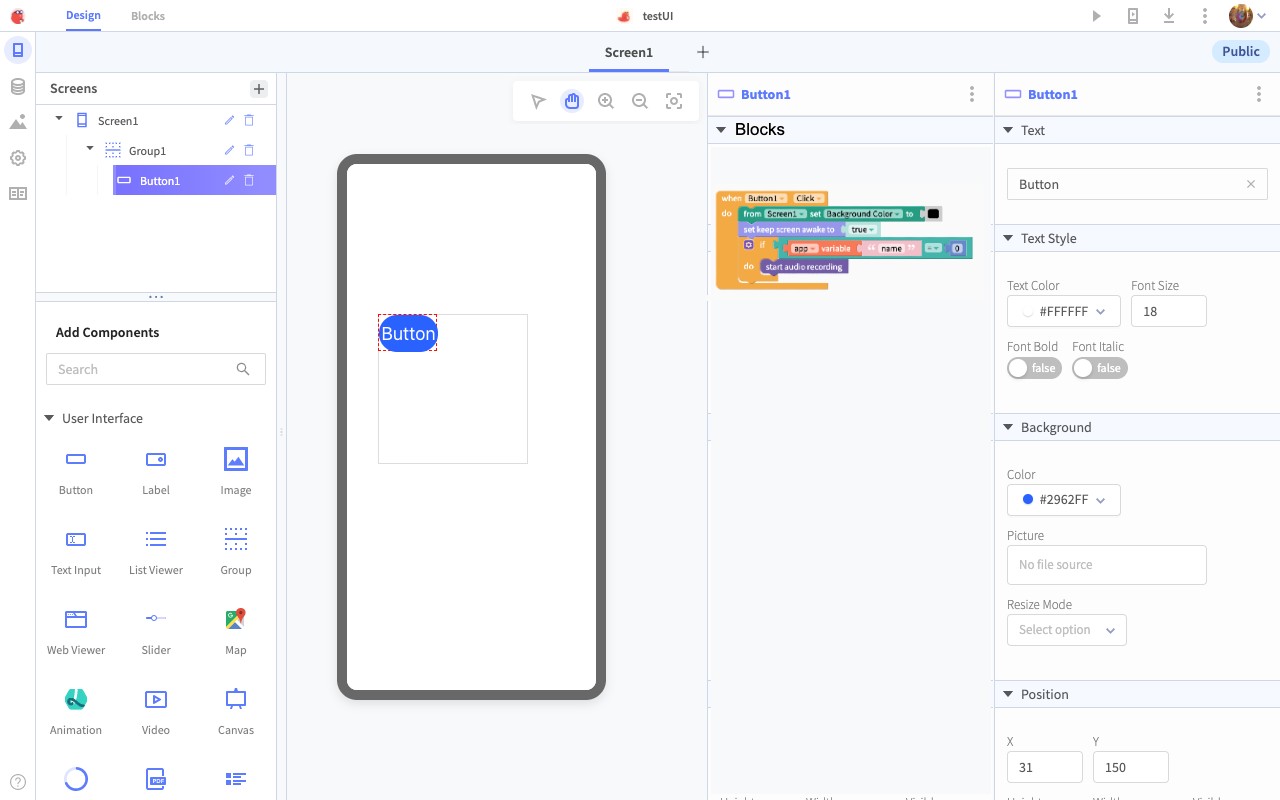Click the component Search field
Viewport: 1280px width, 800px height.
tap(156, 369)
